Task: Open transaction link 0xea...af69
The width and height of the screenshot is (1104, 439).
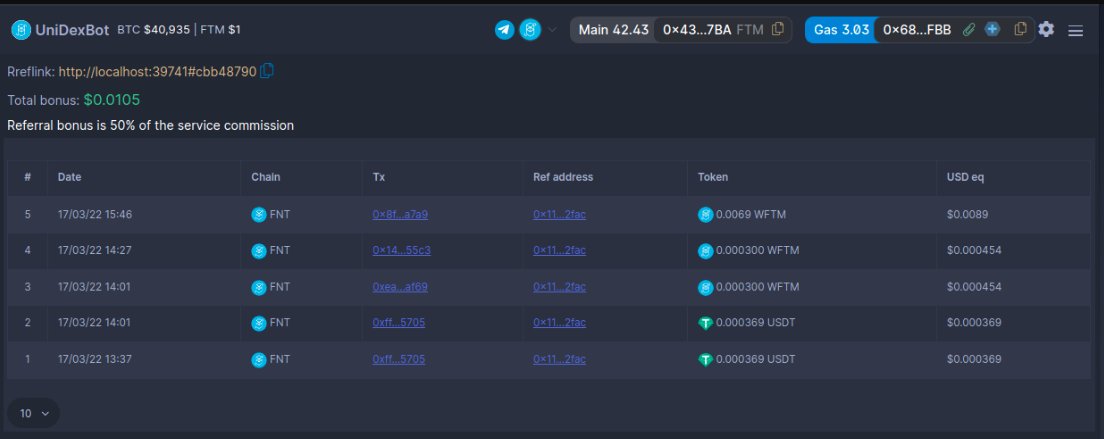Action: coord(400,287)
